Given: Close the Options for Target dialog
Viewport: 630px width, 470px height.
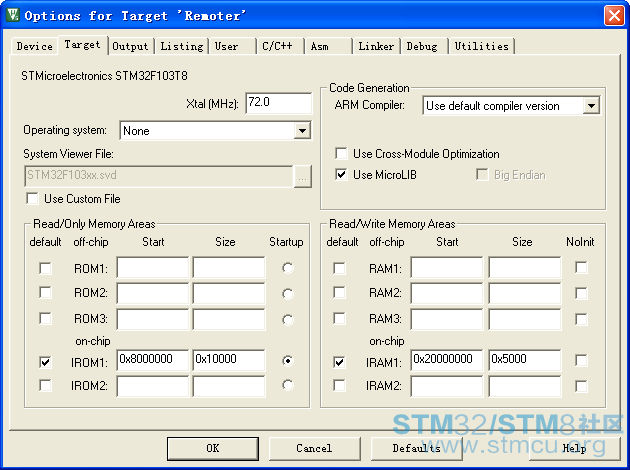Looking at the screenshot, I should click(x=614, y=16).
